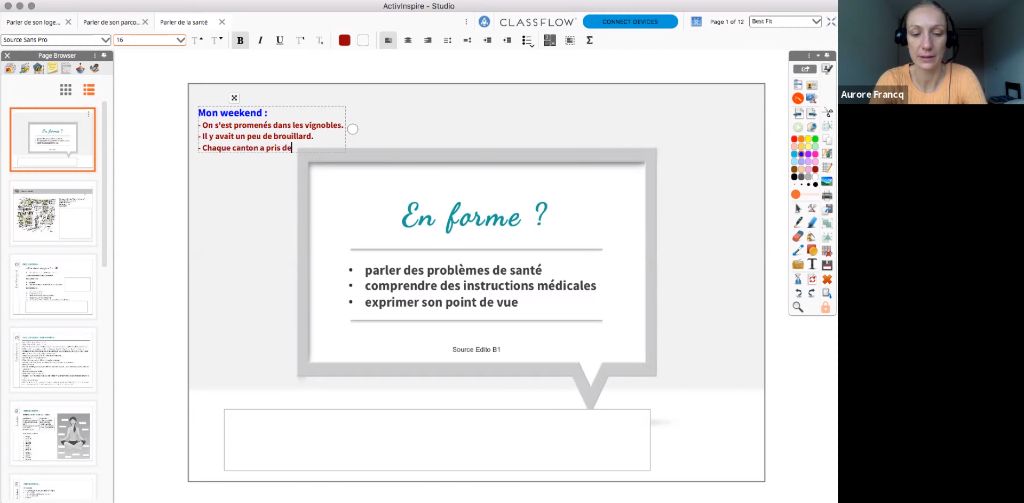The image size is (1024, 503).
Task: Open Page Browser first tab icon
Action: [12, 68]
